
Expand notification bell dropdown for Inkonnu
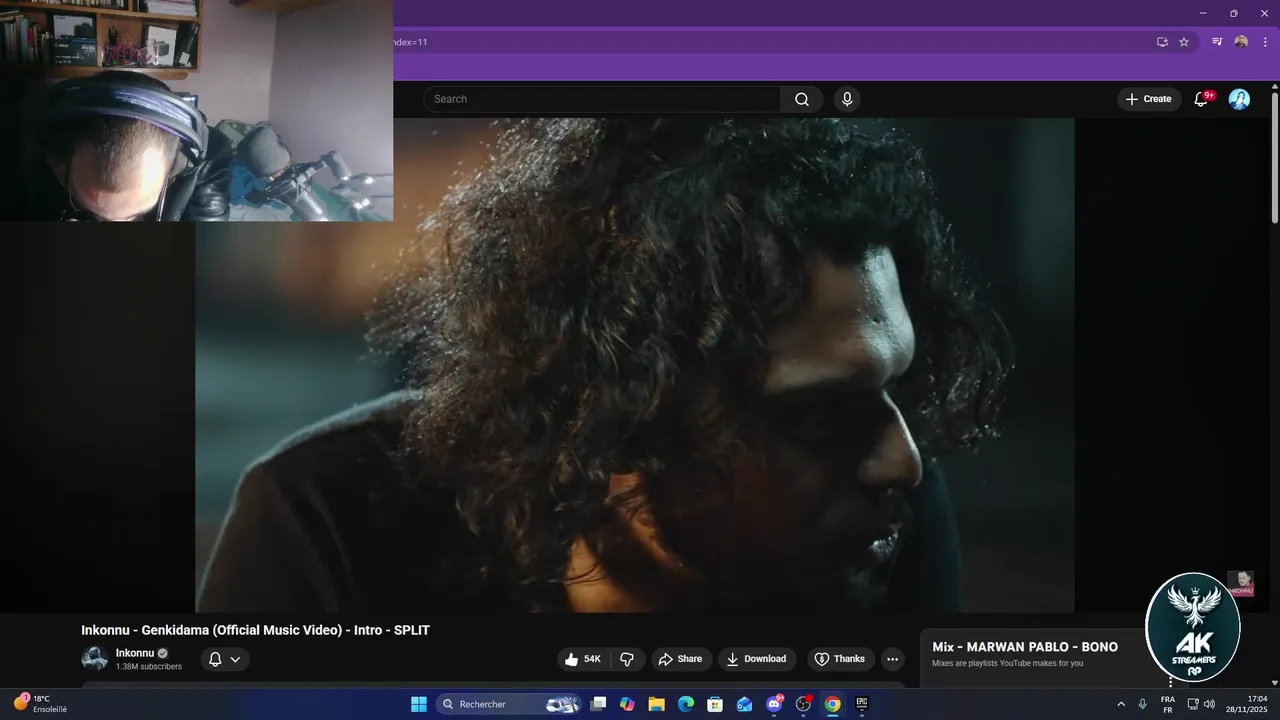point(225,659)
